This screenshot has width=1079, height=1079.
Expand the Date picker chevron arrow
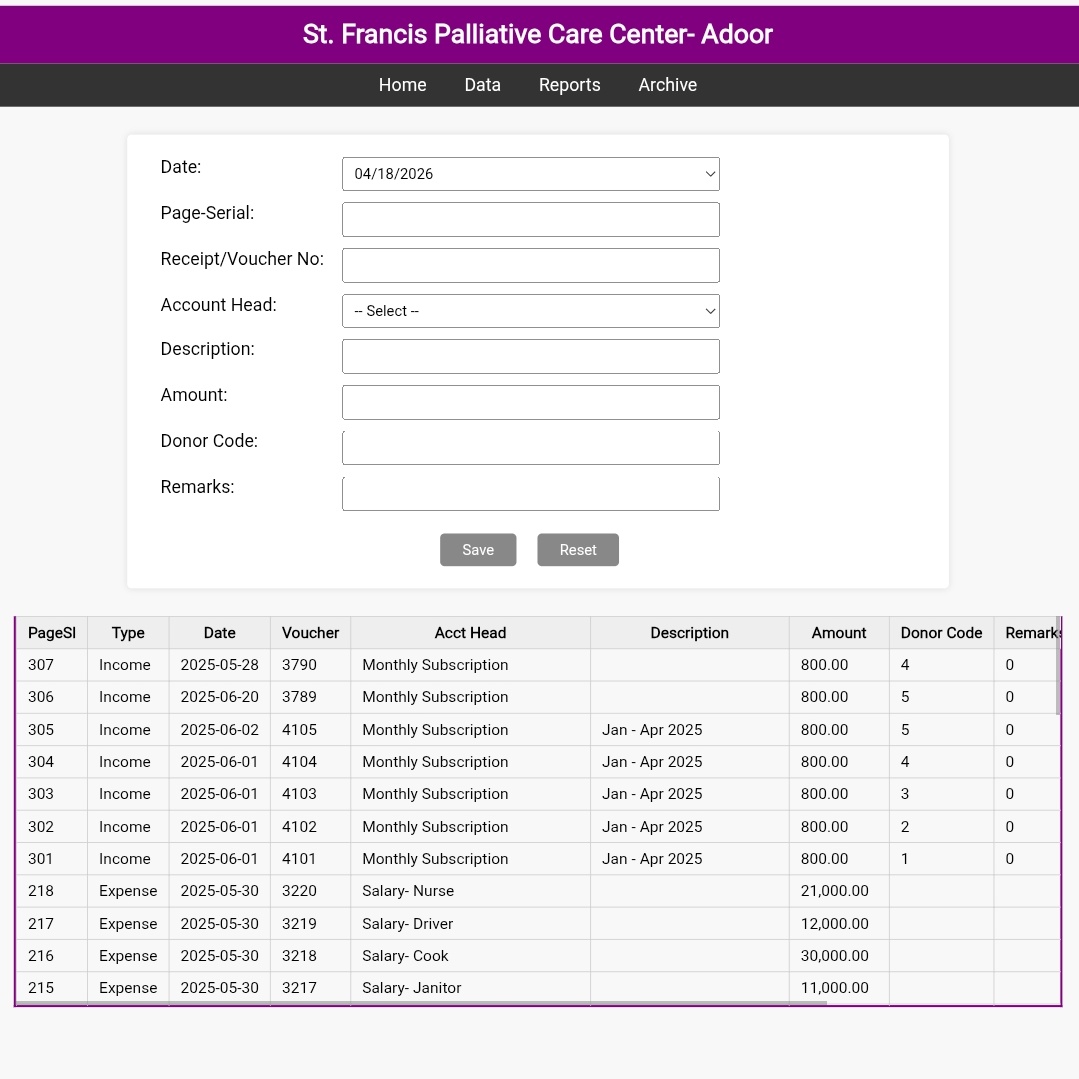point(709,173)
